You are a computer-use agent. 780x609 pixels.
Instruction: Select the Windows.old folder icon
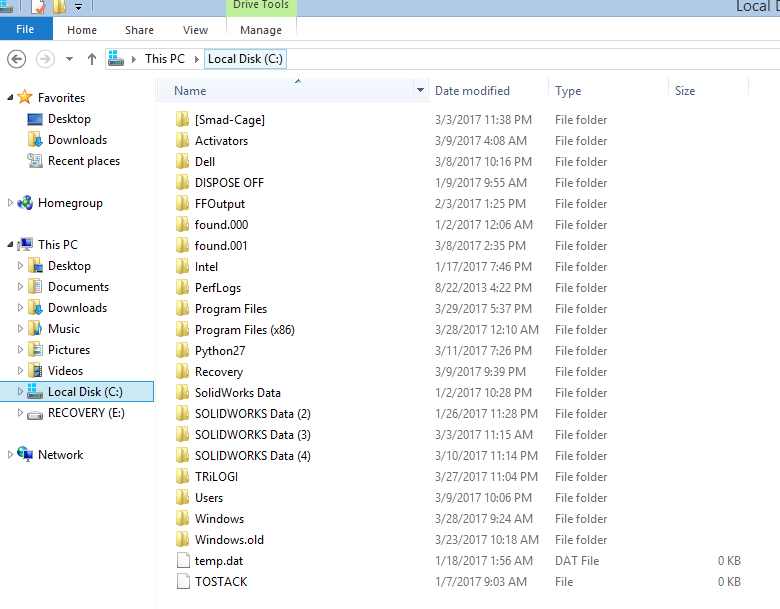pos(183,539)
